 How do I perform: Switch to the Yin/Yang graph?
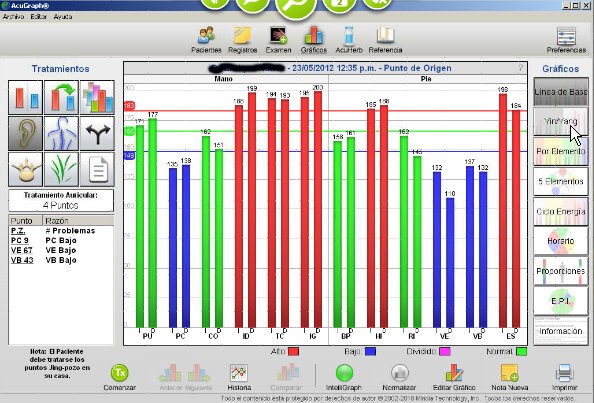tap(561, 122)
